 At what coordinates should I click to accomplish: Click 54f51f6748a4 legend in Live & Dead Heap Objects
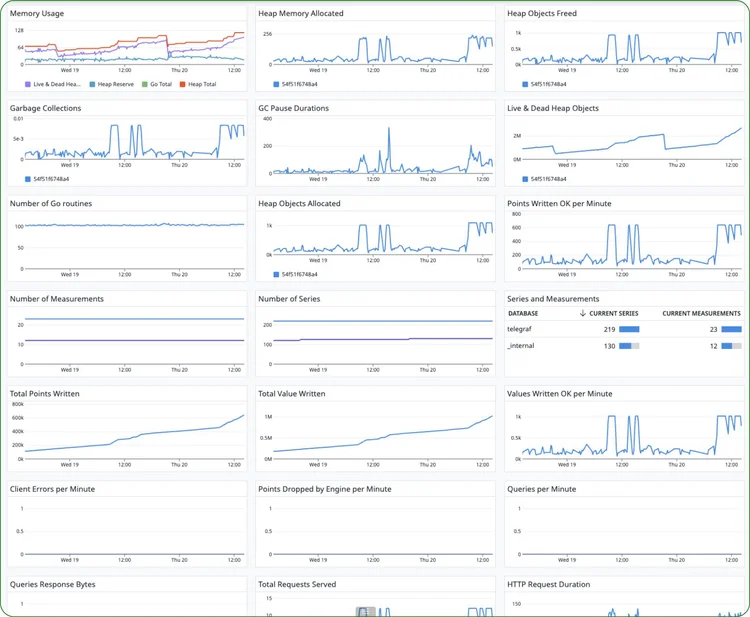(548, 179)
